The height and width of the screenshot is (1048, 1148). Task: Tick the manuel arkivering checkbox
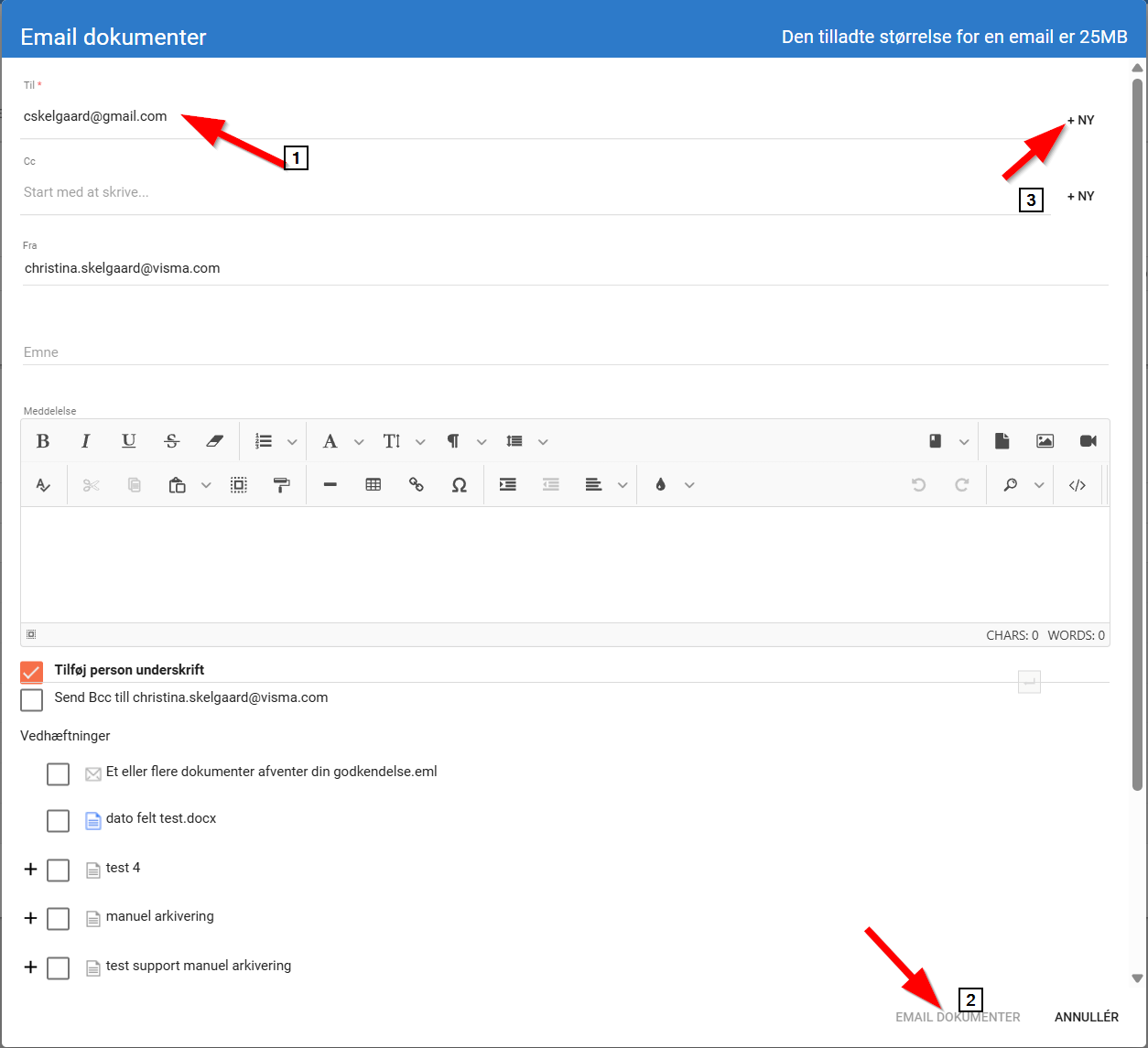click(x=58, y=918)
